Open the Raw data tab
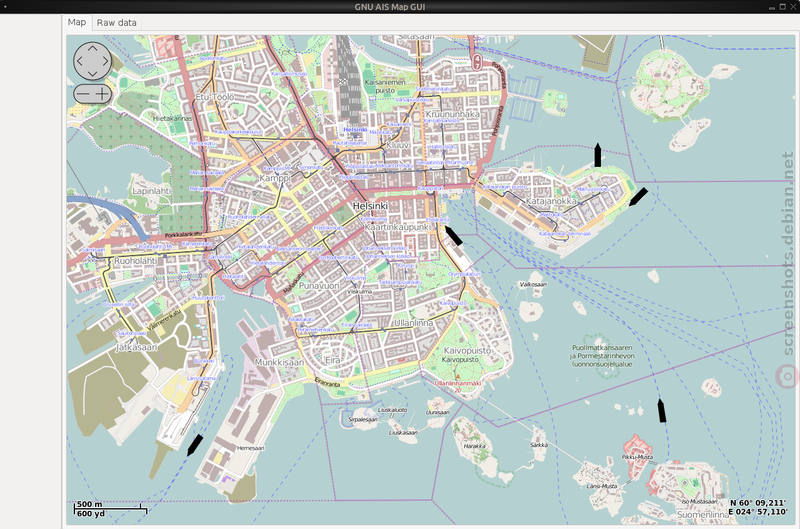 coord(117,23)
